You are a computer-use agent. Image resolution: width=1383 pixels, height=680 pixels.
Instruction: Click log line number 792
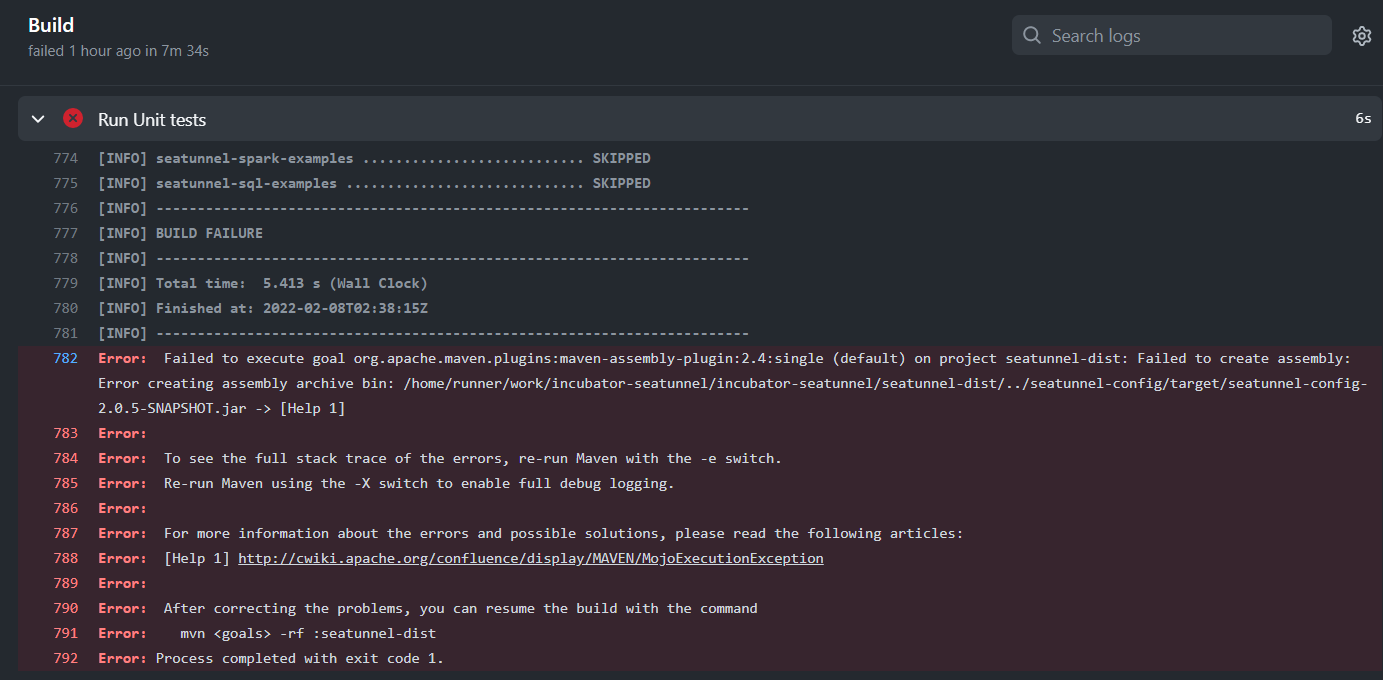66,658
